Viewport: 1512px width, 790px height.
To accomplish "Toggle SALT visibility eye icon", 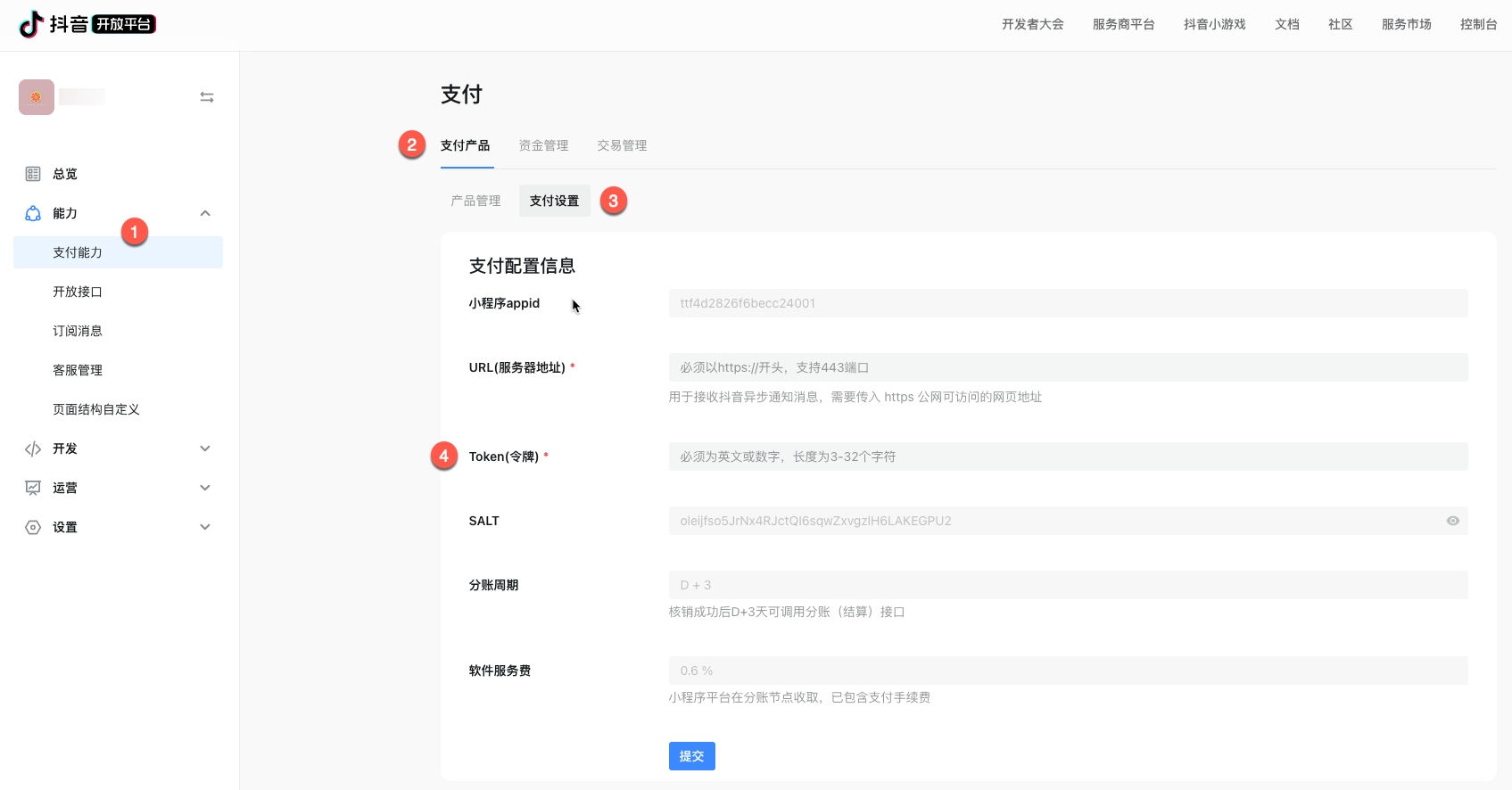I will tap(1453, 521).
